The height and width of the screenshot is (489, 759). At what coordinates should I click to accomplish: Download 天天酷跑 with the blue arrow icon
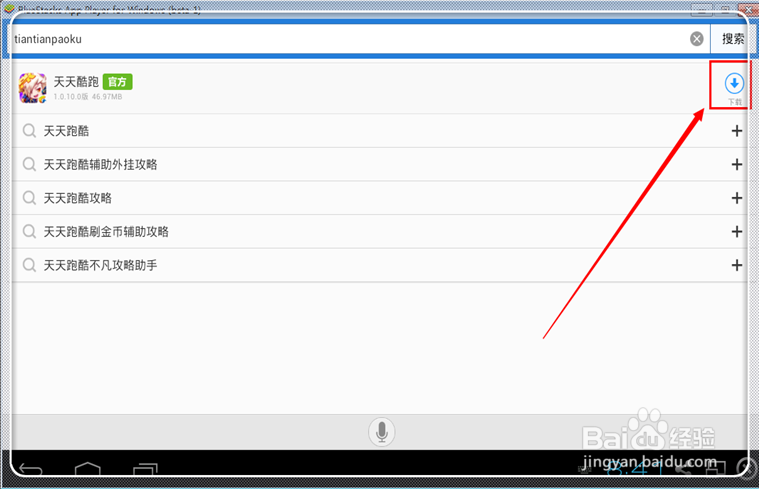point(734,84)
